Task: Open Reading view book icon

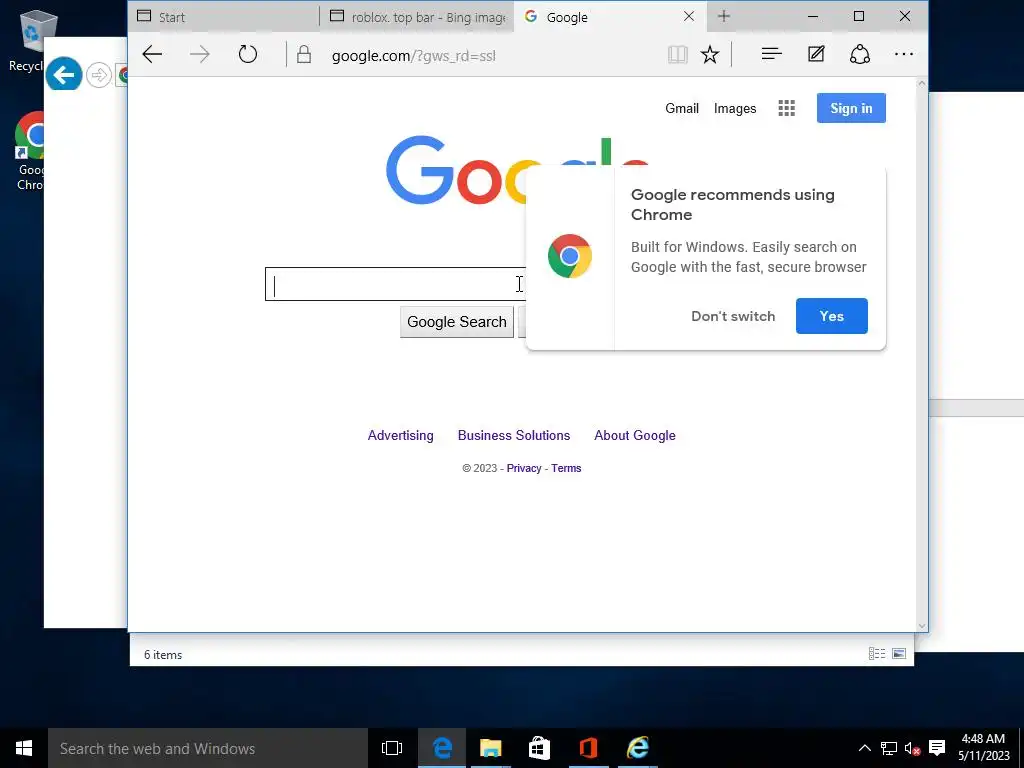Action: point(678,54)
